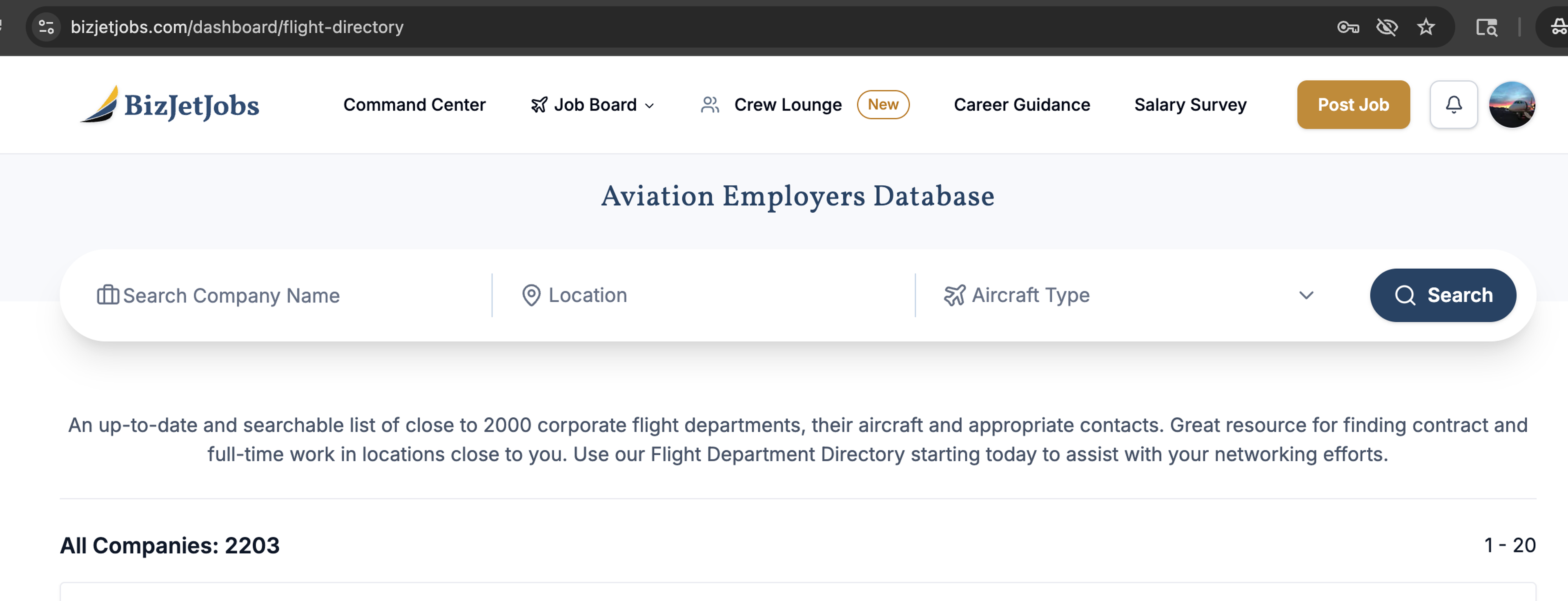Click the user profile avatar
Image resolution: width=1568 pixels, height=601 pixels.
1511,105
